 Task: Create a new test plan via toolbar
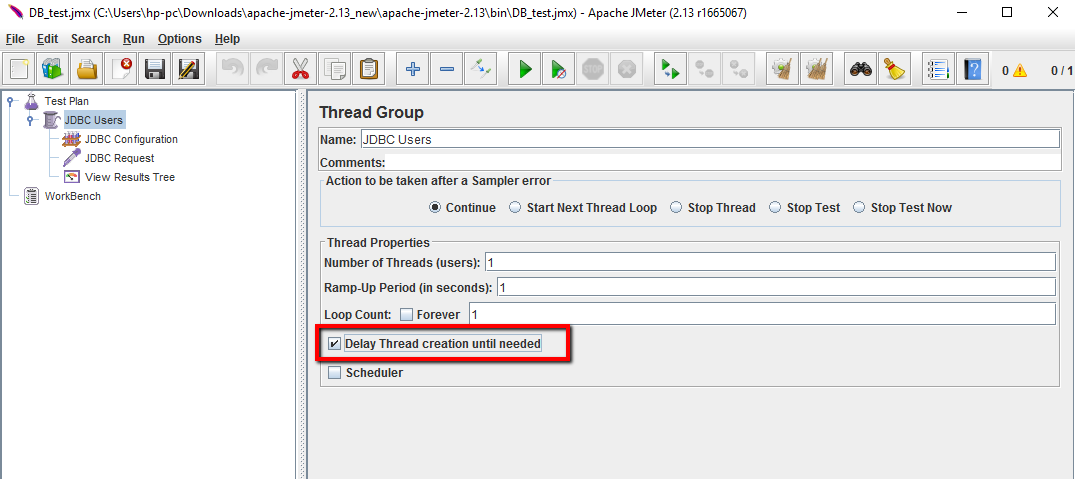pos(19,69)
